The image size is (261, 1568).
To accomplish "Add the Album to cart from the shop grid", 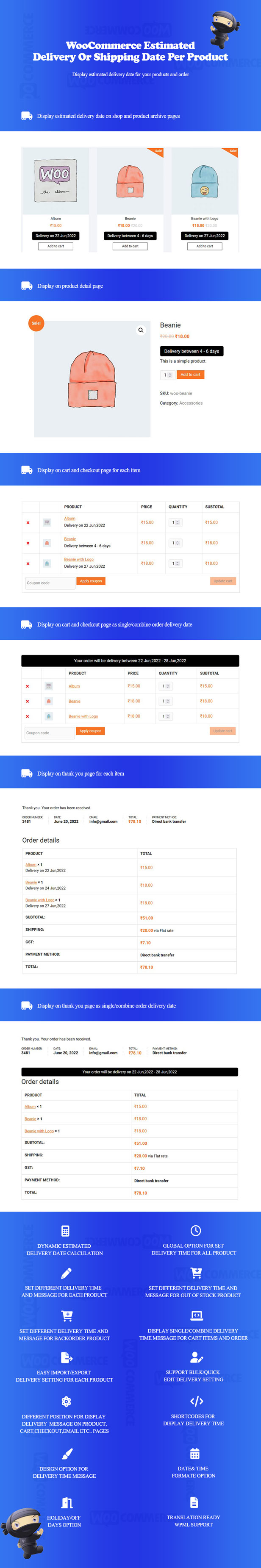I will (x=56, y=246).
